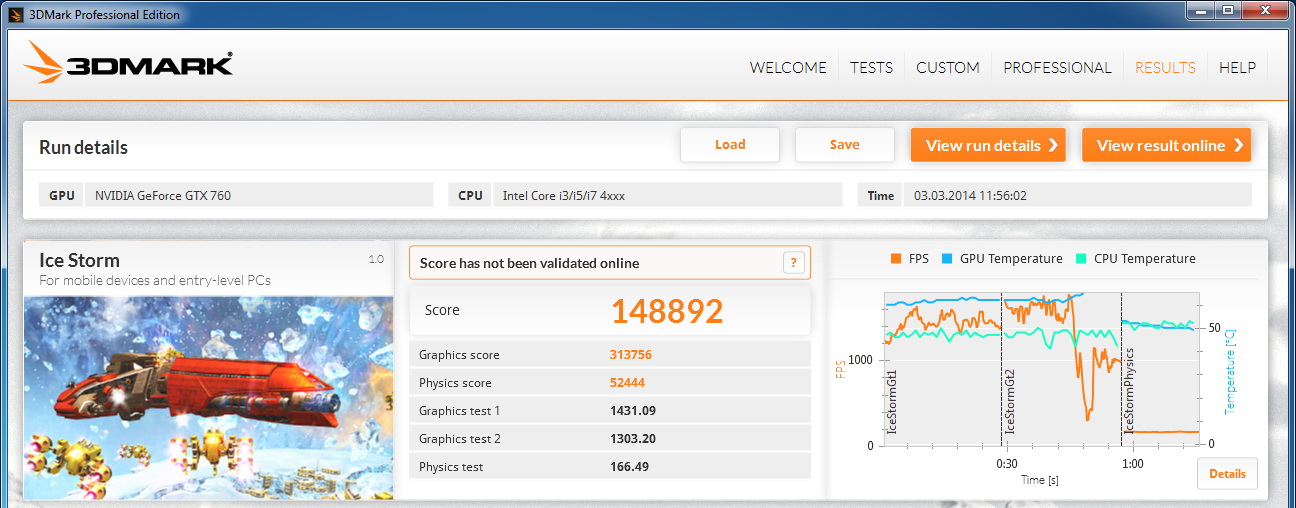
Task: Click the blue GPU Temperature legend square
Action: (x=945, y=259)
